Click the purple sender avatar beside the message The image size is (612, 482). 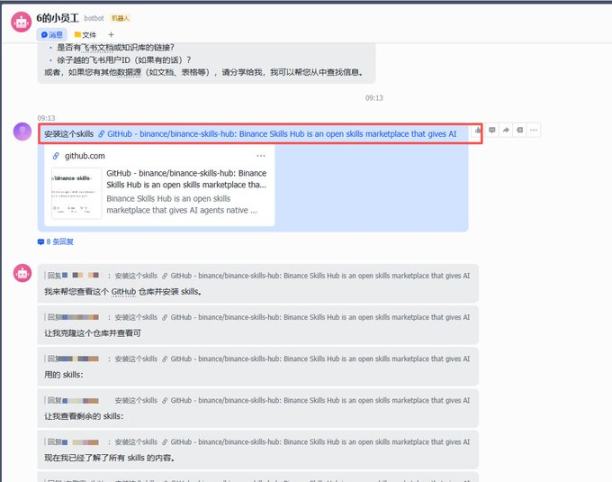(21, 132)
